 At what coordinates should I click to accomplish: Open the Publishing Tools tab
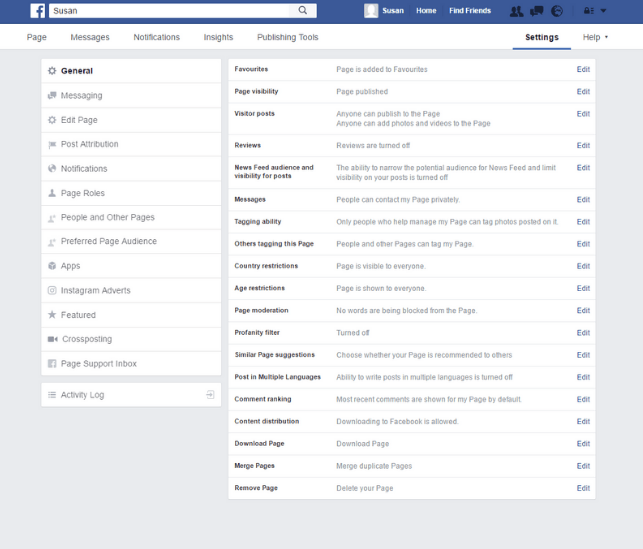coord(287,38)
